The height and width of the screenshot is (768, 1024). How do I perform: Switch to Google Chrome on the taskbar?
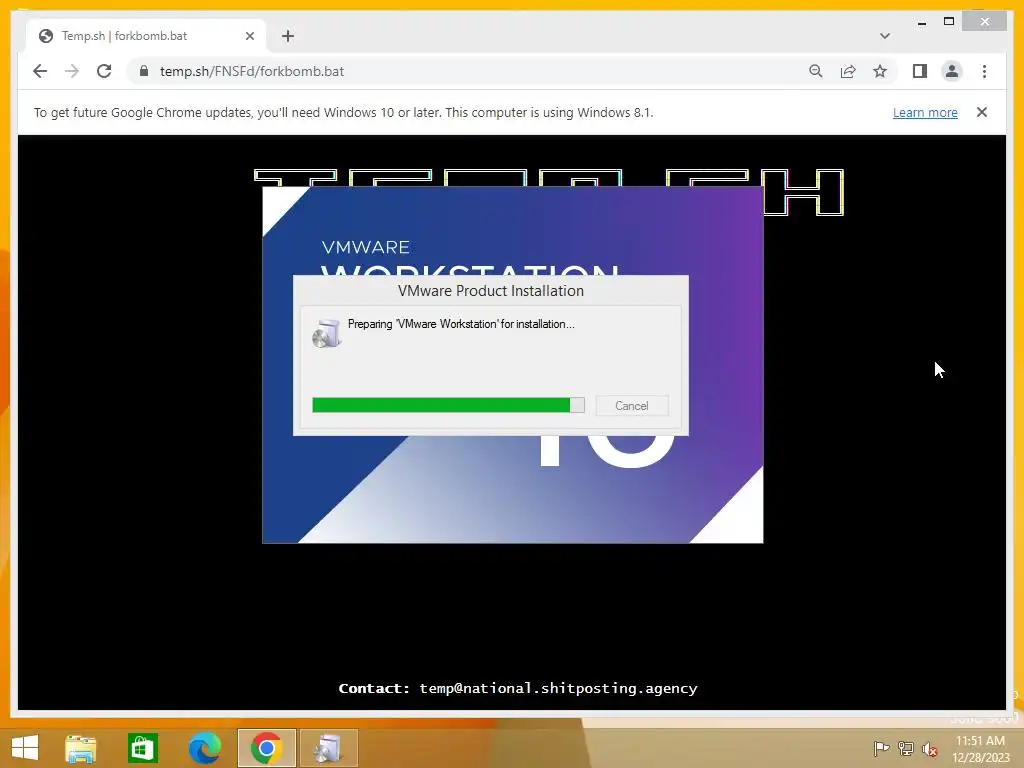click(x=266, y=748)
